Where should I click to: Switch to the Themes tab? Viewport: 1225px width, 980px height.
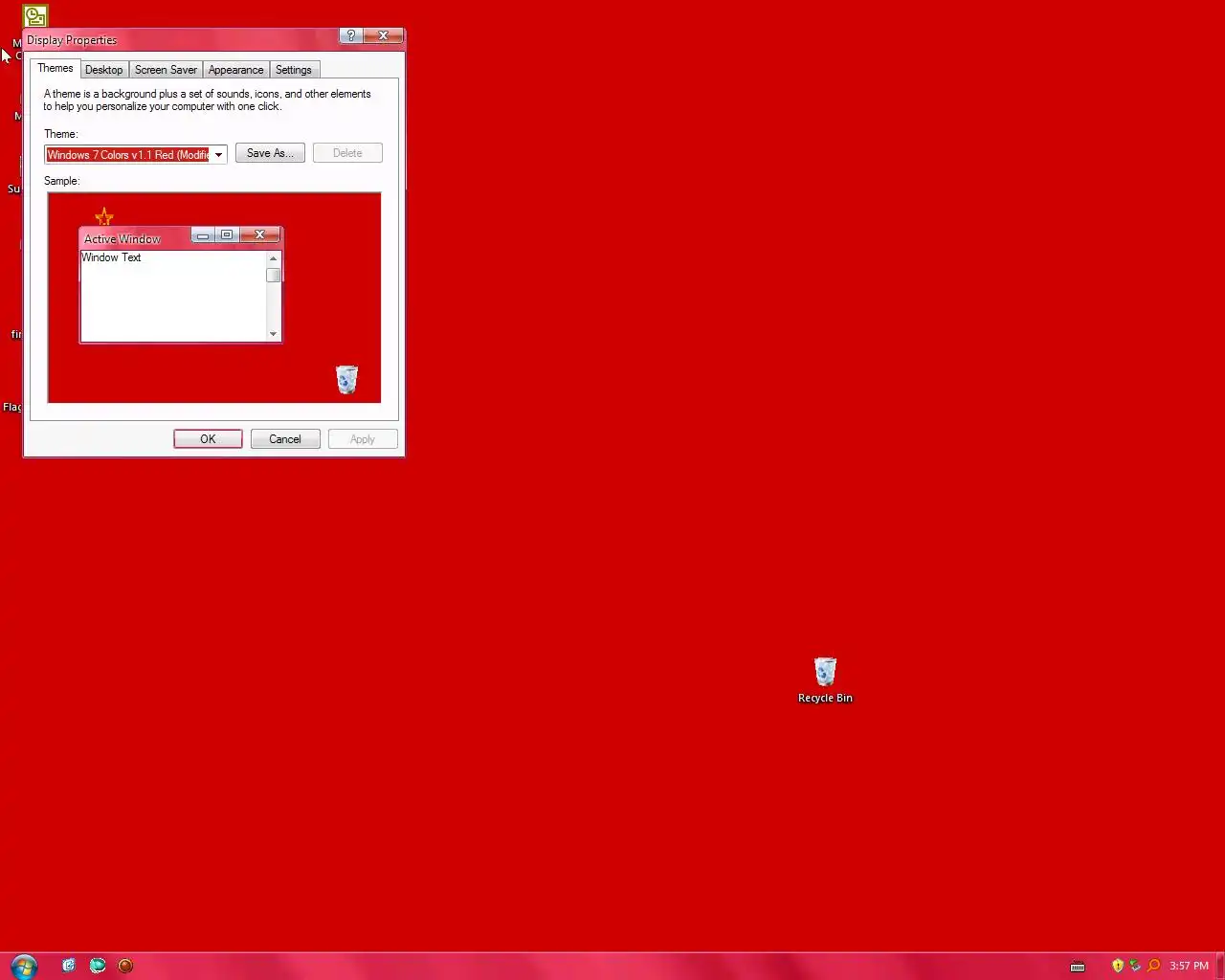(56, 68)
